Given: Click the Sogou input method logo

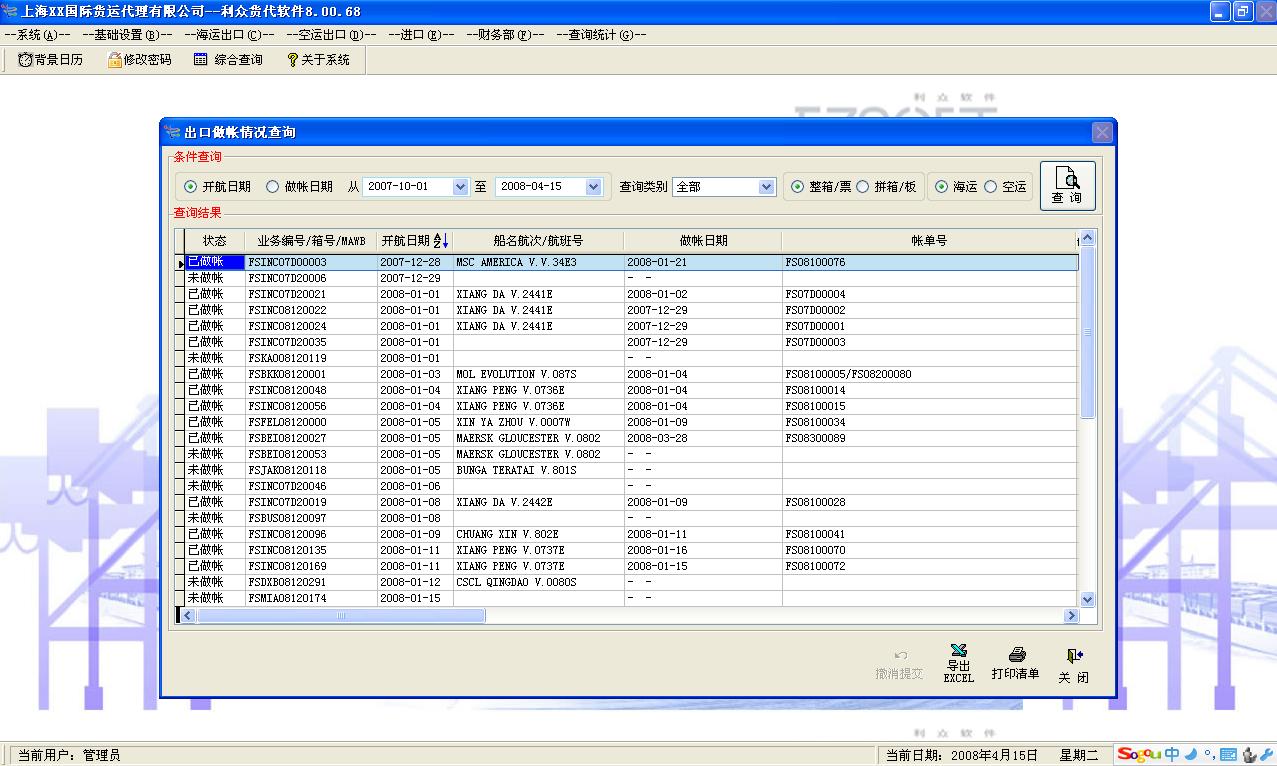Looking at the screenshot, I should coord(1140,754).
